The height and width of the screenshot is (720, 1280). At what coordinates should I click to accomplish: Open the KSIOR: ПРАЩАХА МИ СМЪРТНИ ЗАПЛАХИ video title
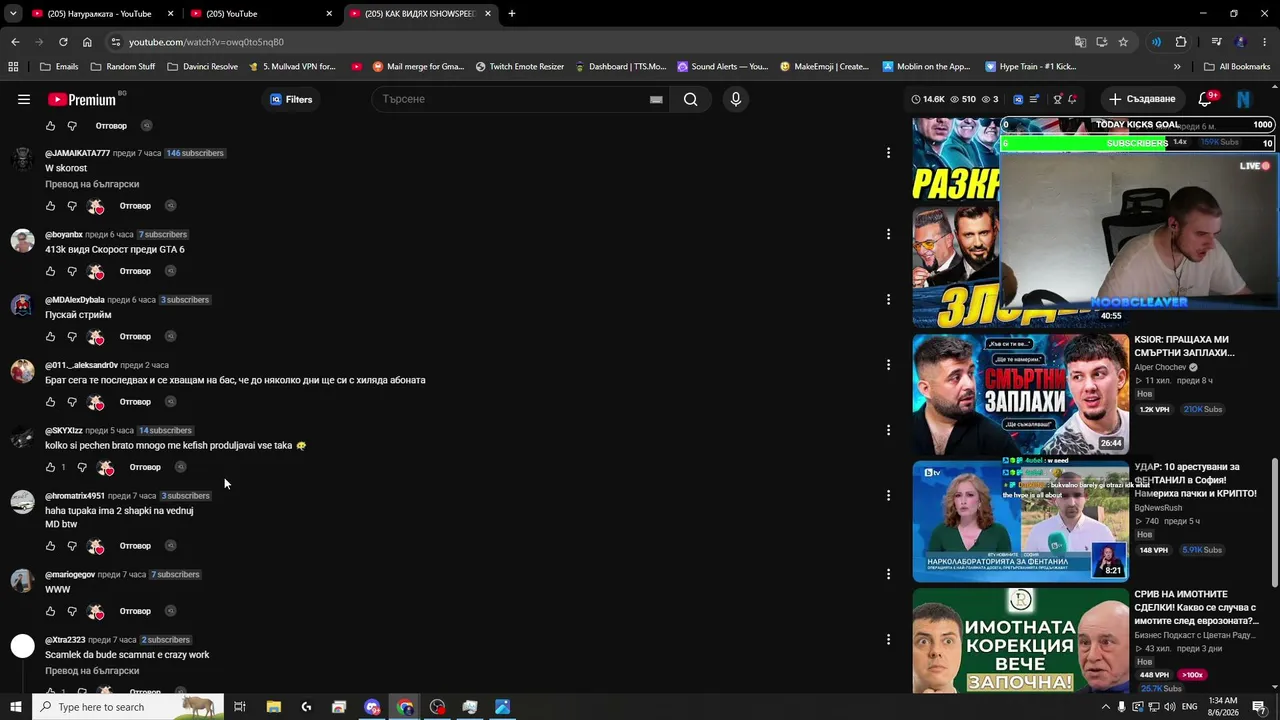pyautogui.click(x=1184, y=346)
